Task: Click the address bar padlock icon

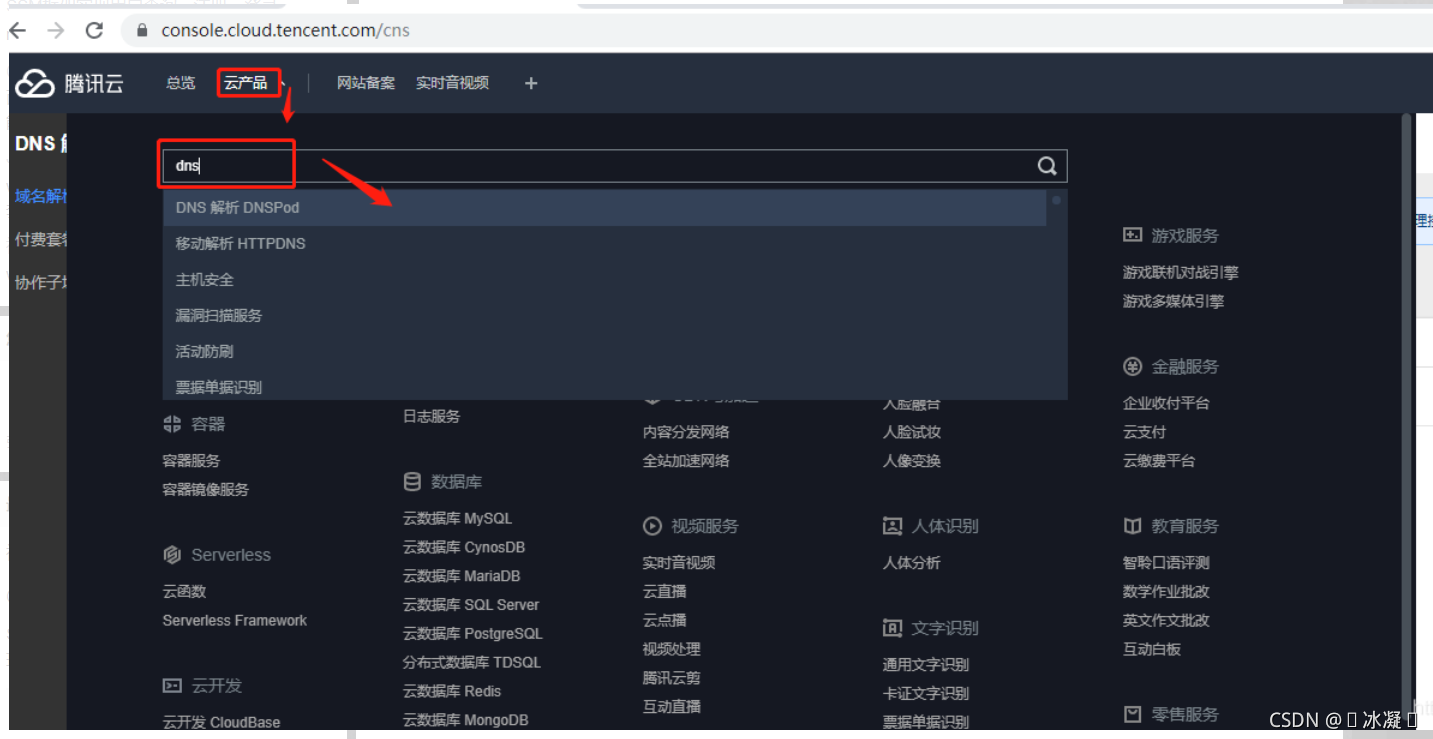Action: 141,31
